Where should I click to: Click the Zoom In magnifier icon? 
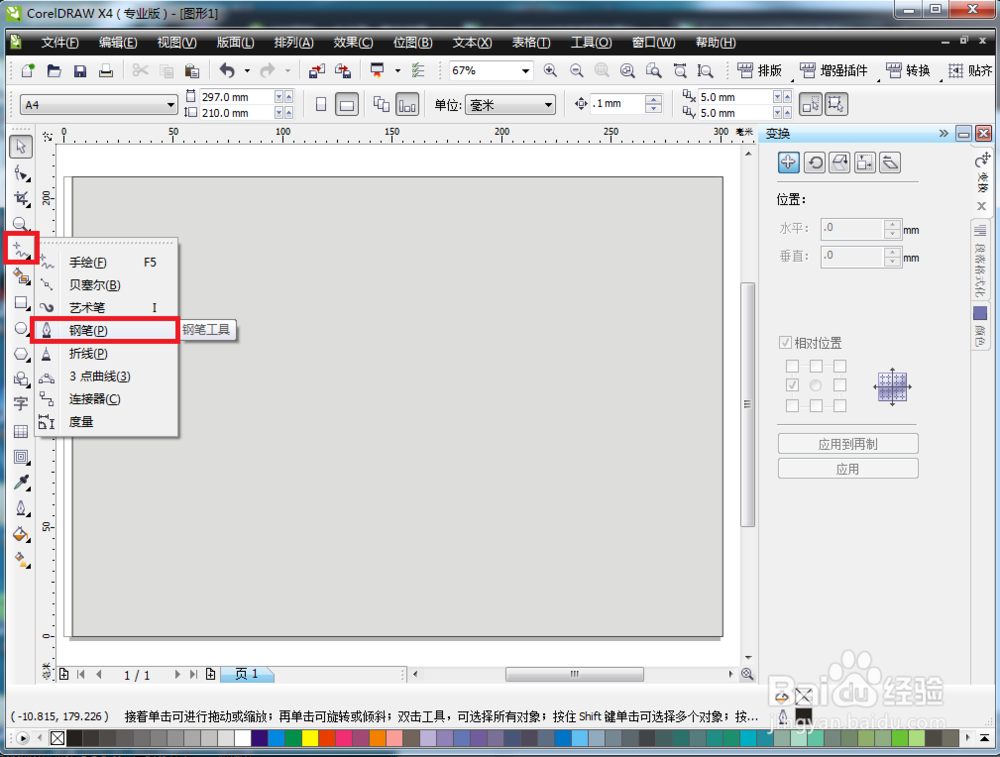(x=550, y=70)
